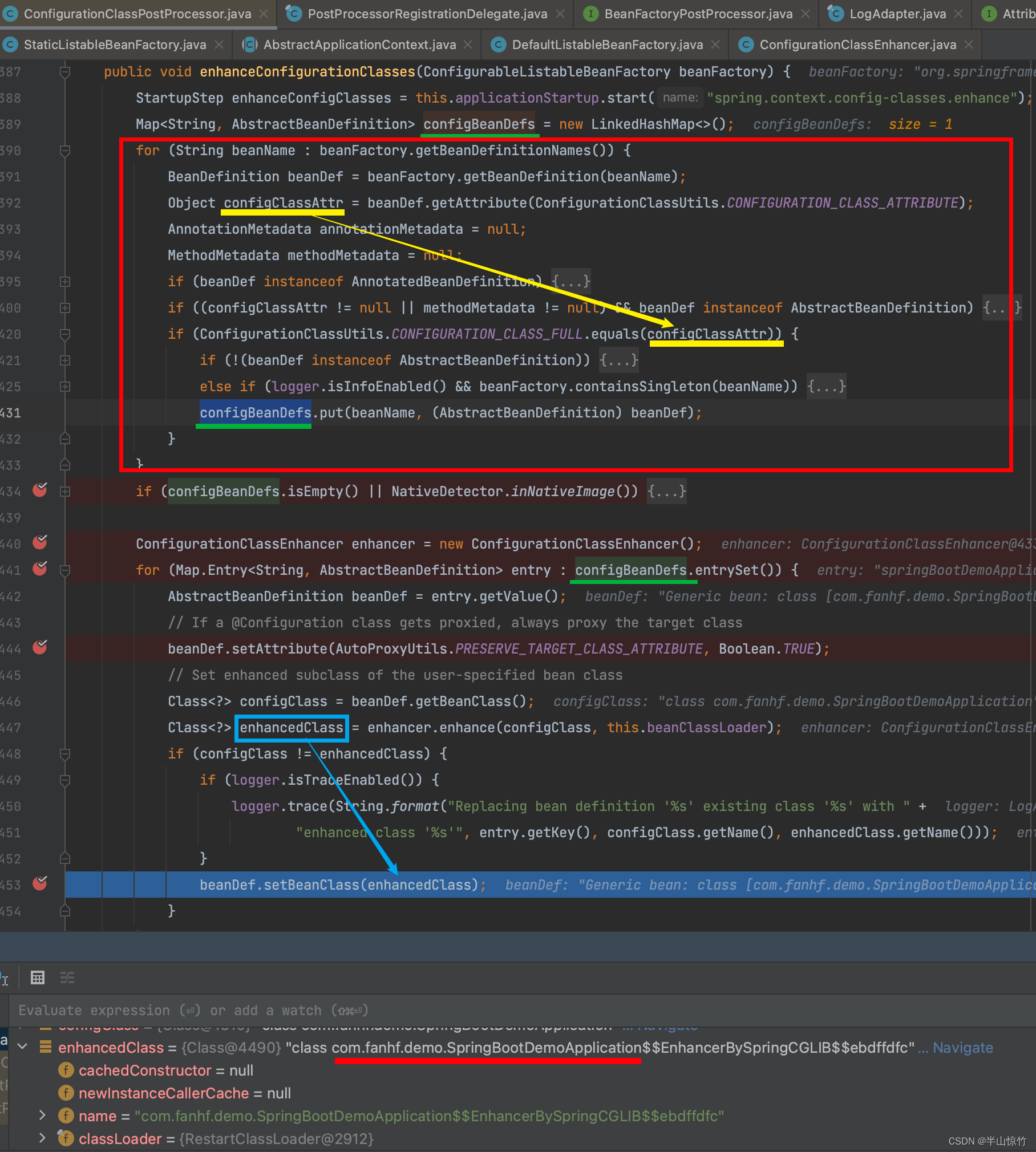Expand folded code after inNativeImage condition

(667, 491)
